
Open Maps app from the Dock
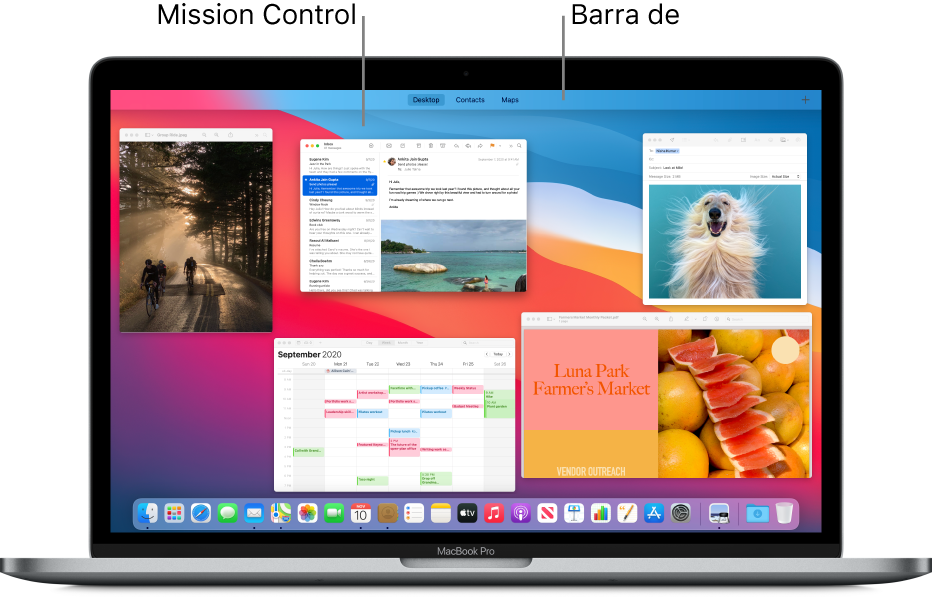281,513
